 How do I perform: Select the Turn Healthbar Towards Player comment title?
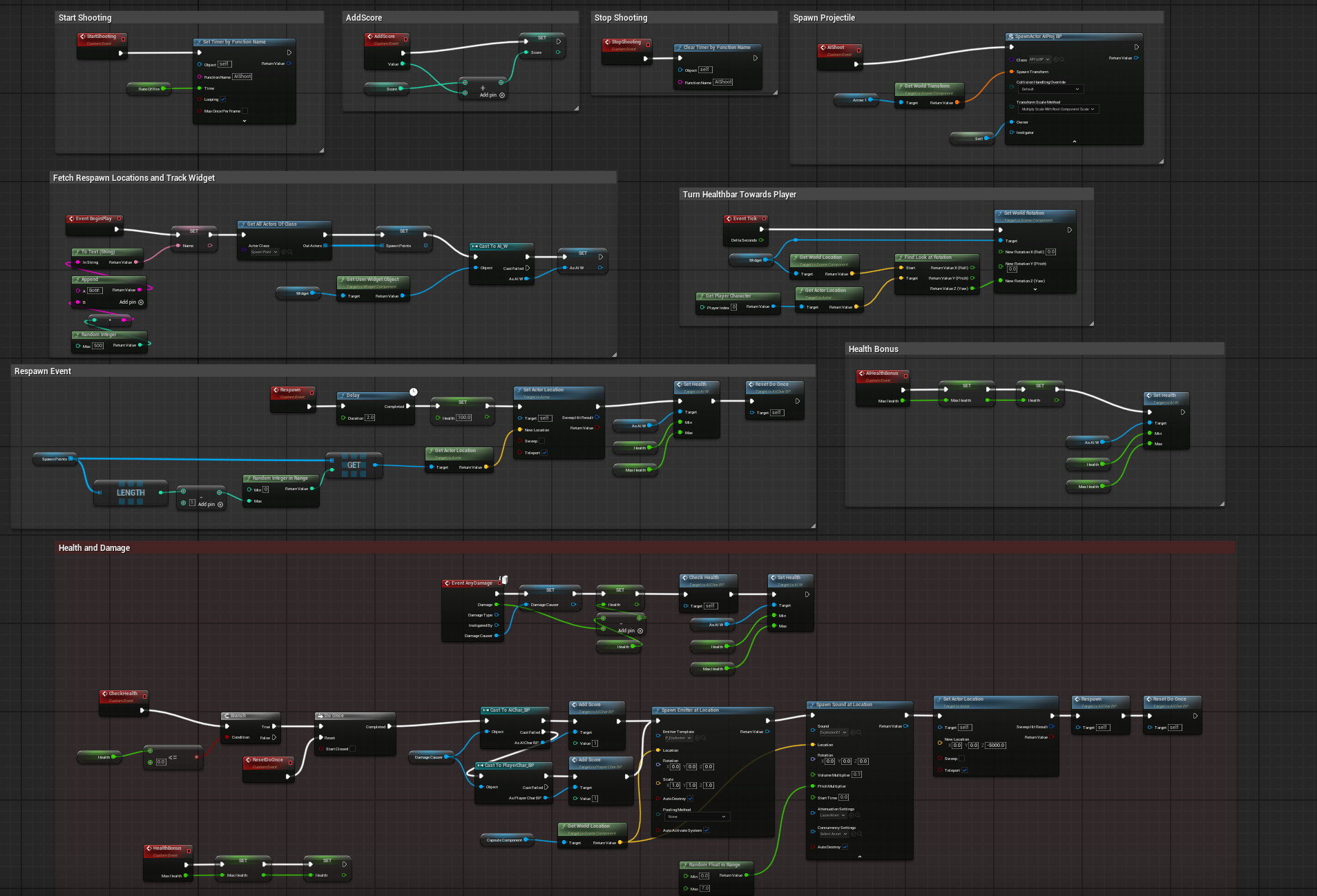pyautogui.click(x=740, y=195)
